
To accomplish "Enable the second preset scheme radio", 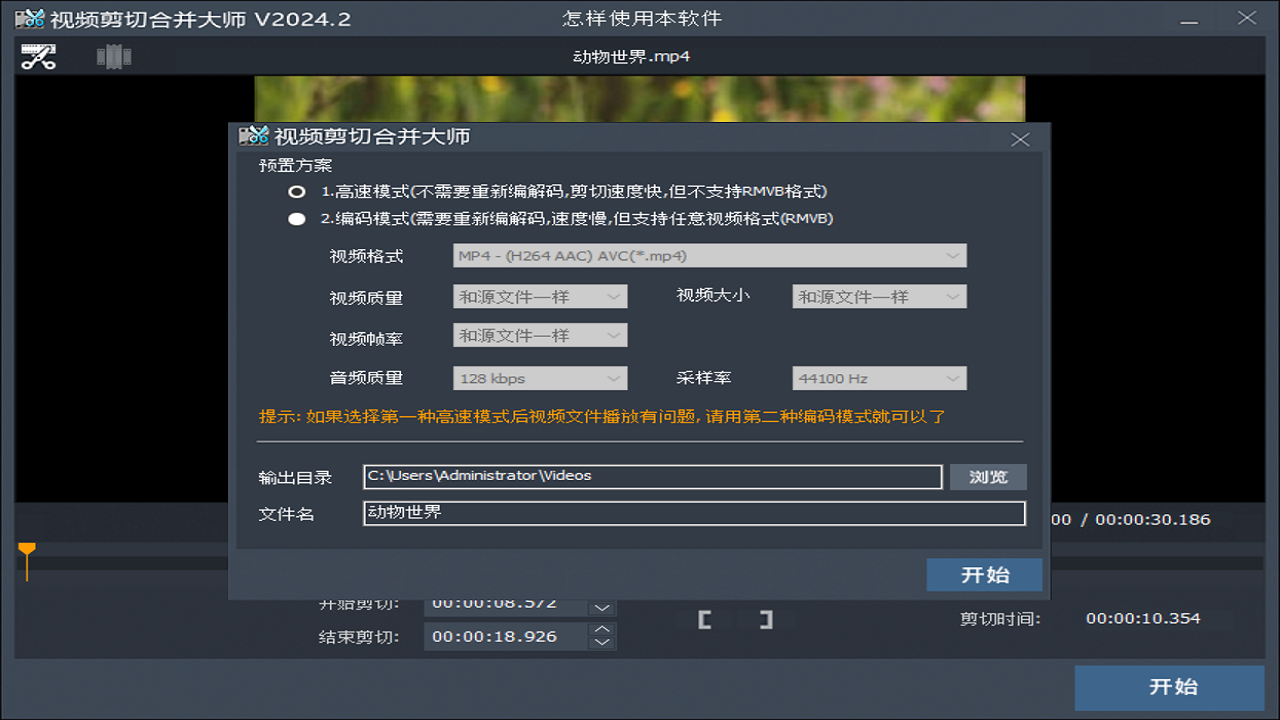I will point(296,218).
